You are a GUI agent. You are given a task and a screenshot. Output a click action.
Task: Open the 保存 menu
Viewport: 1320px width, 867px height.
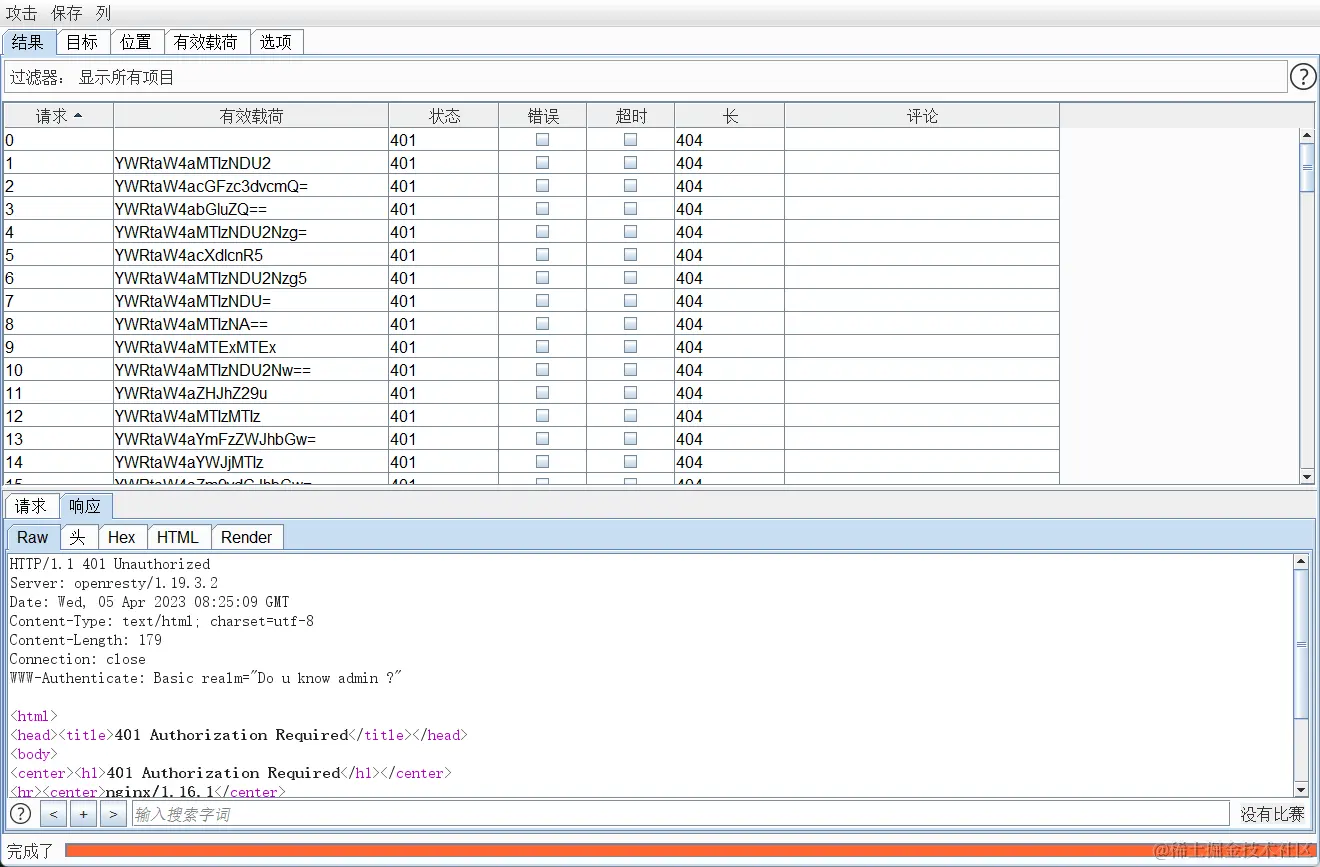(x=67, y=13)
